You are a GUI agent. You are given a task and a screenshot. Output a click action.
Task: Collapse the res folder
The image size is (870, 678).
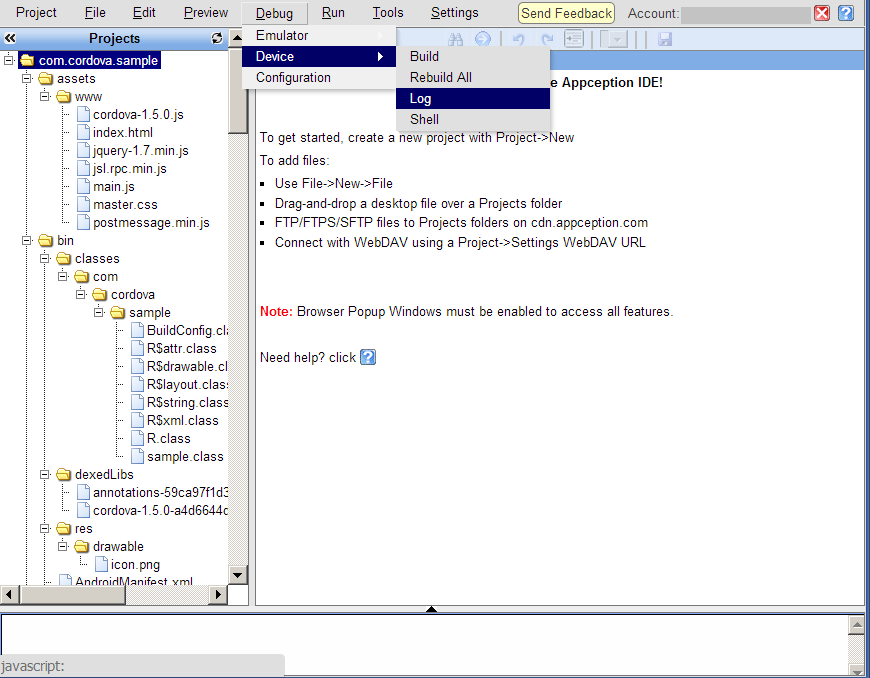(45, 528)
